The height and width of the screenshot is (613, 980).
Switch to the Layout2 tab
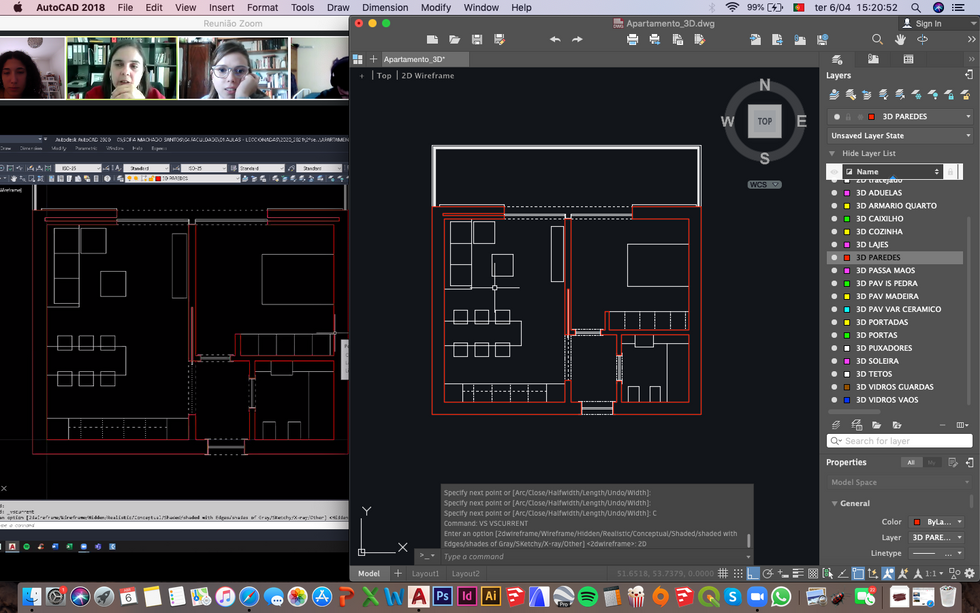coord(466,573)
